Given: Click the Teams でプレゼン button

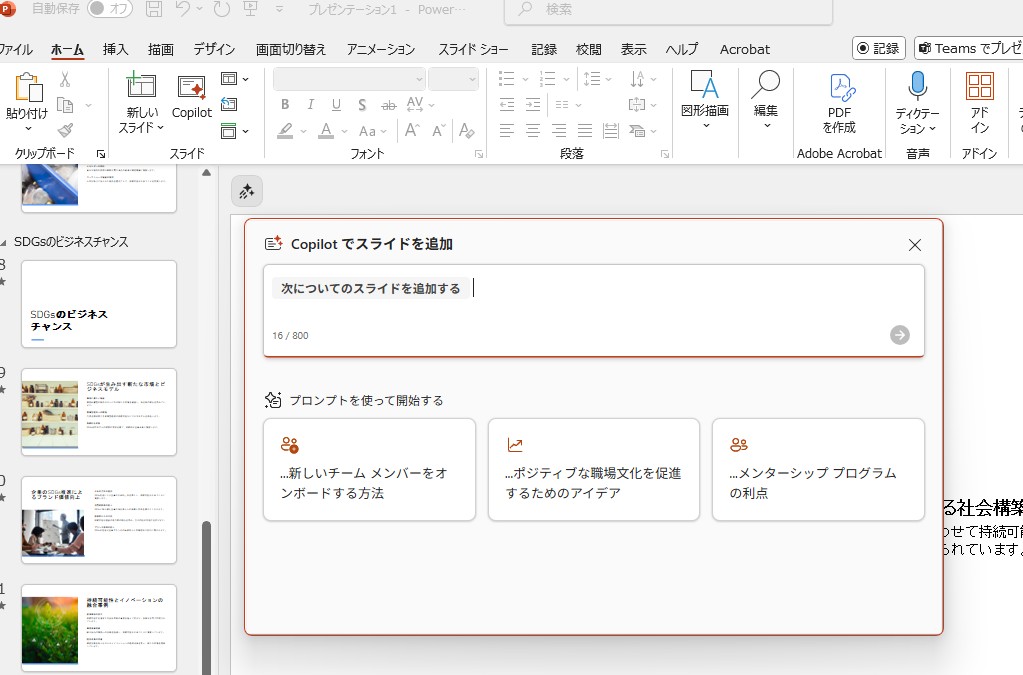Looking at the screenshot, I should 970,49.
